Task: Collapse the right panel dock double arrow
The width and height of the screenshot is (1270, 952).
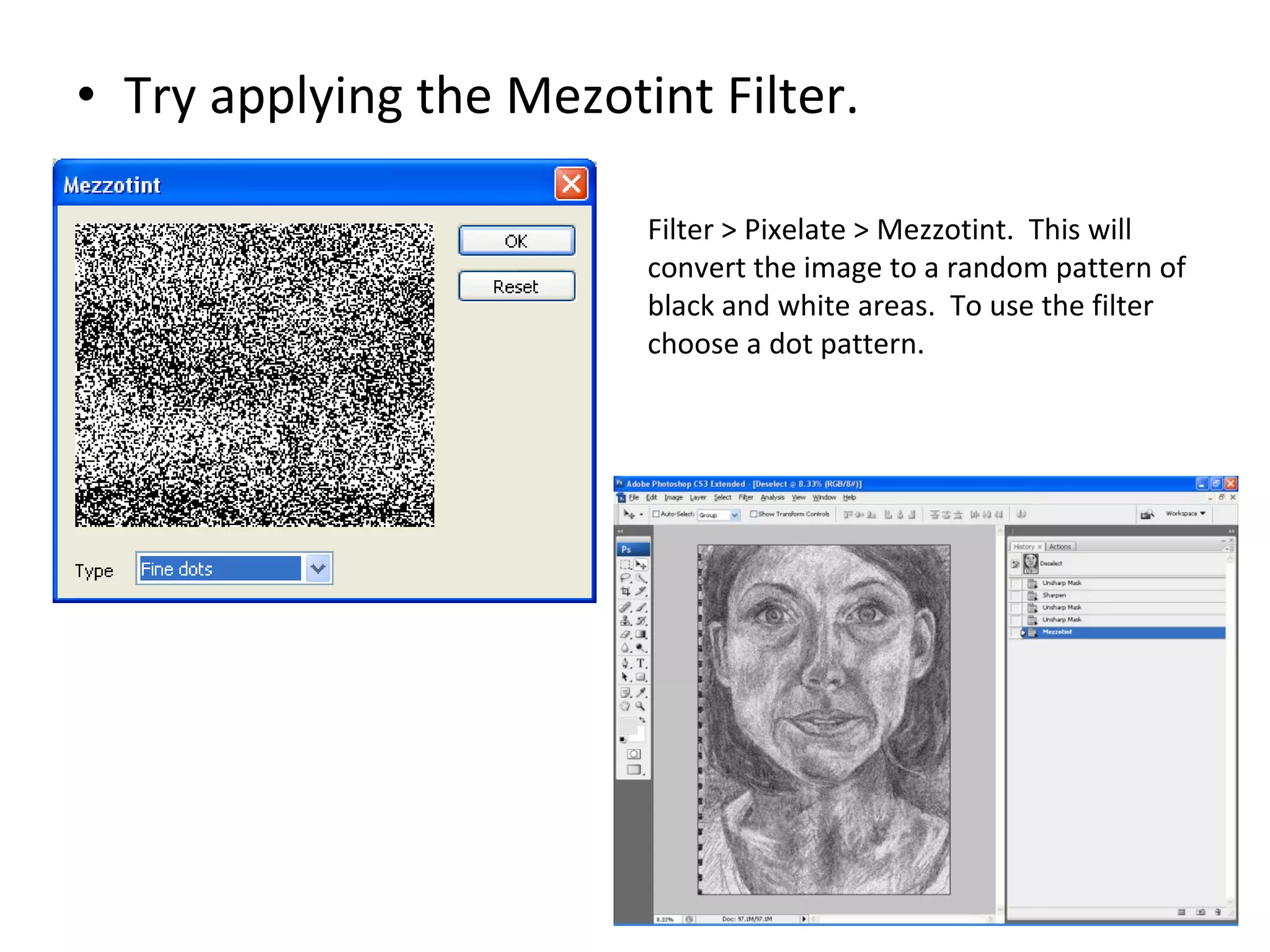Action: (x=1231, y=531)
